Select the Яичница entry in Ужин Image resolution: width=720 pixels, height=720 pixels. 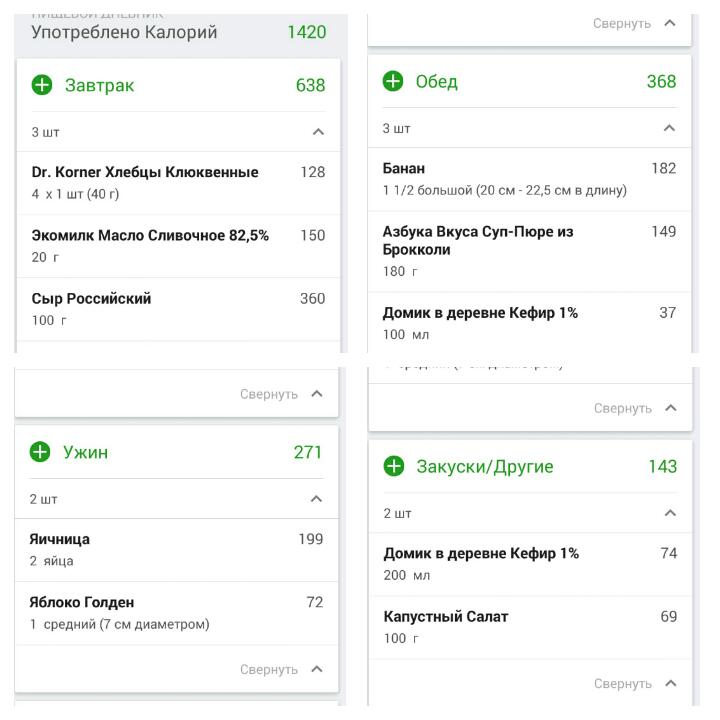click(x=60, y=549)
